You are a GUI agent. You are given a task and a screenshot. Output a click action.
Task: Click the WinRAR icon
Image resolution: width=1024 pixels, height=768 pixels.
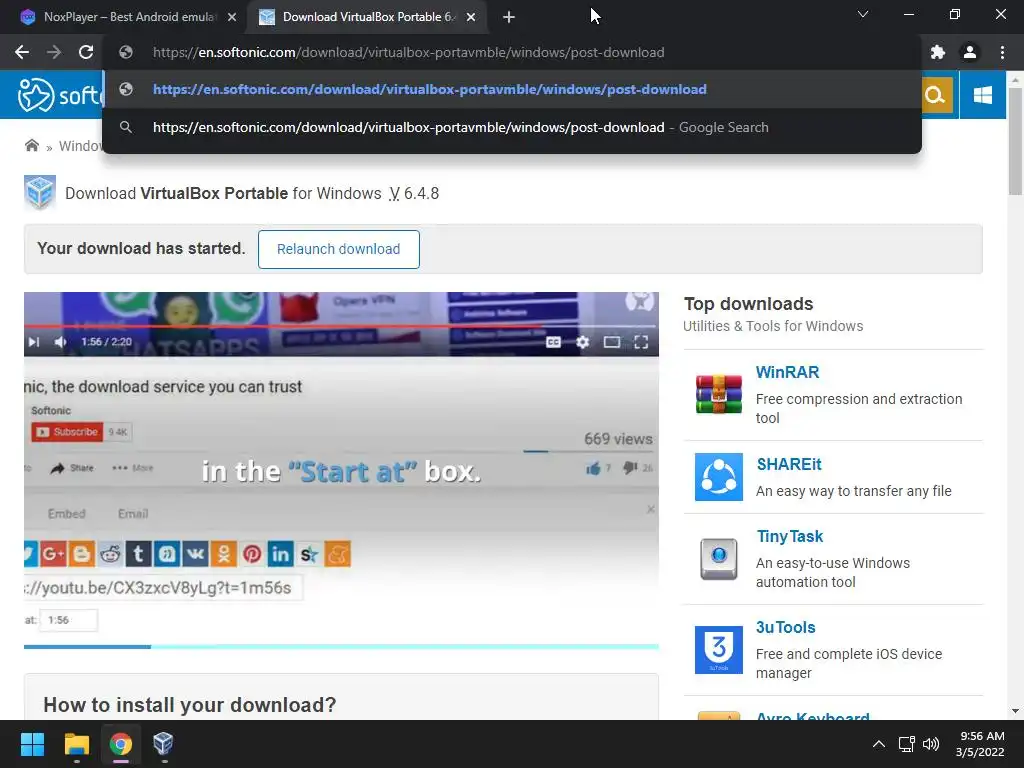point(718,394)
